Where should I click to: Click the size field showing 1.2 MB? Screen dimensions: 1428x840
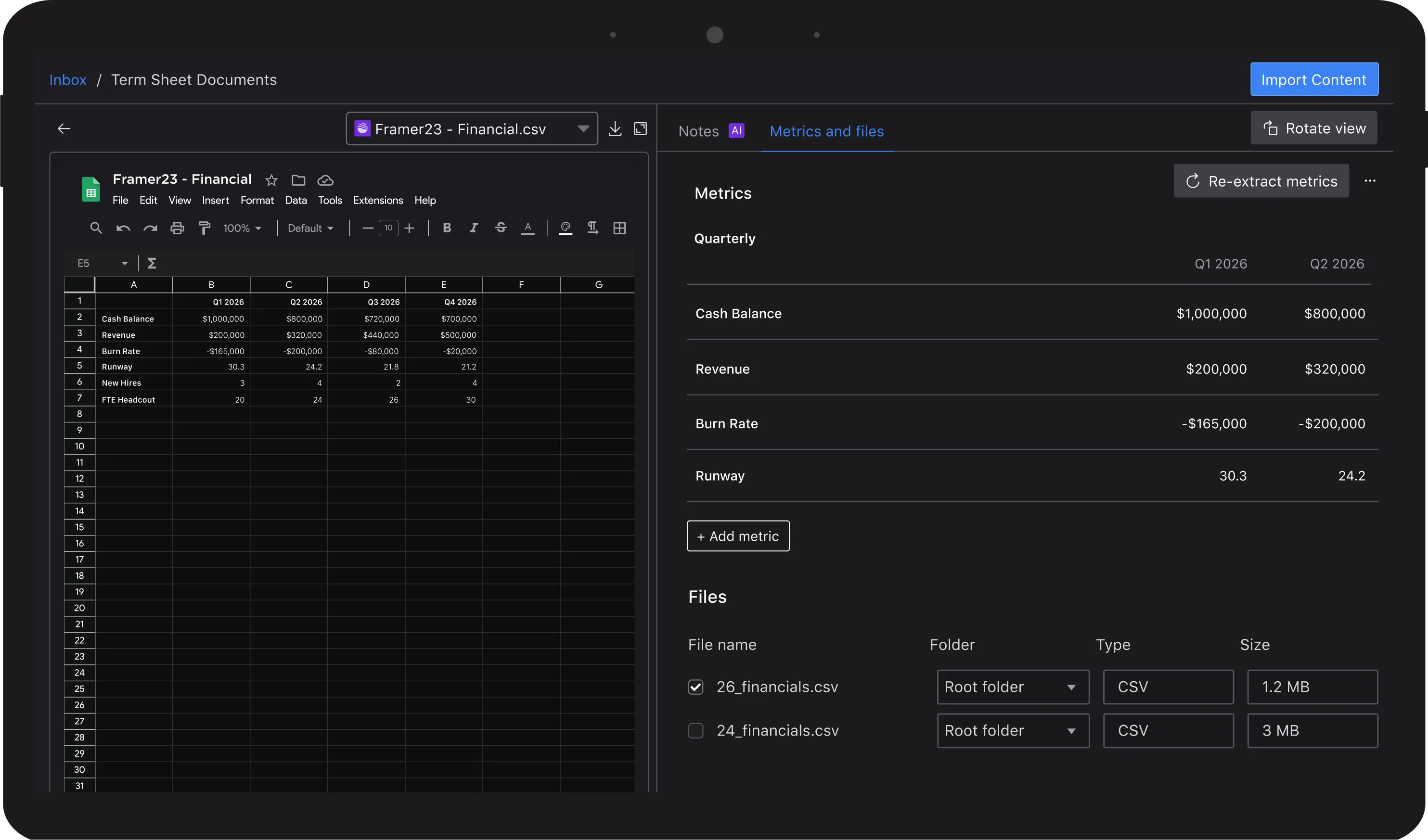(1312, 687)
